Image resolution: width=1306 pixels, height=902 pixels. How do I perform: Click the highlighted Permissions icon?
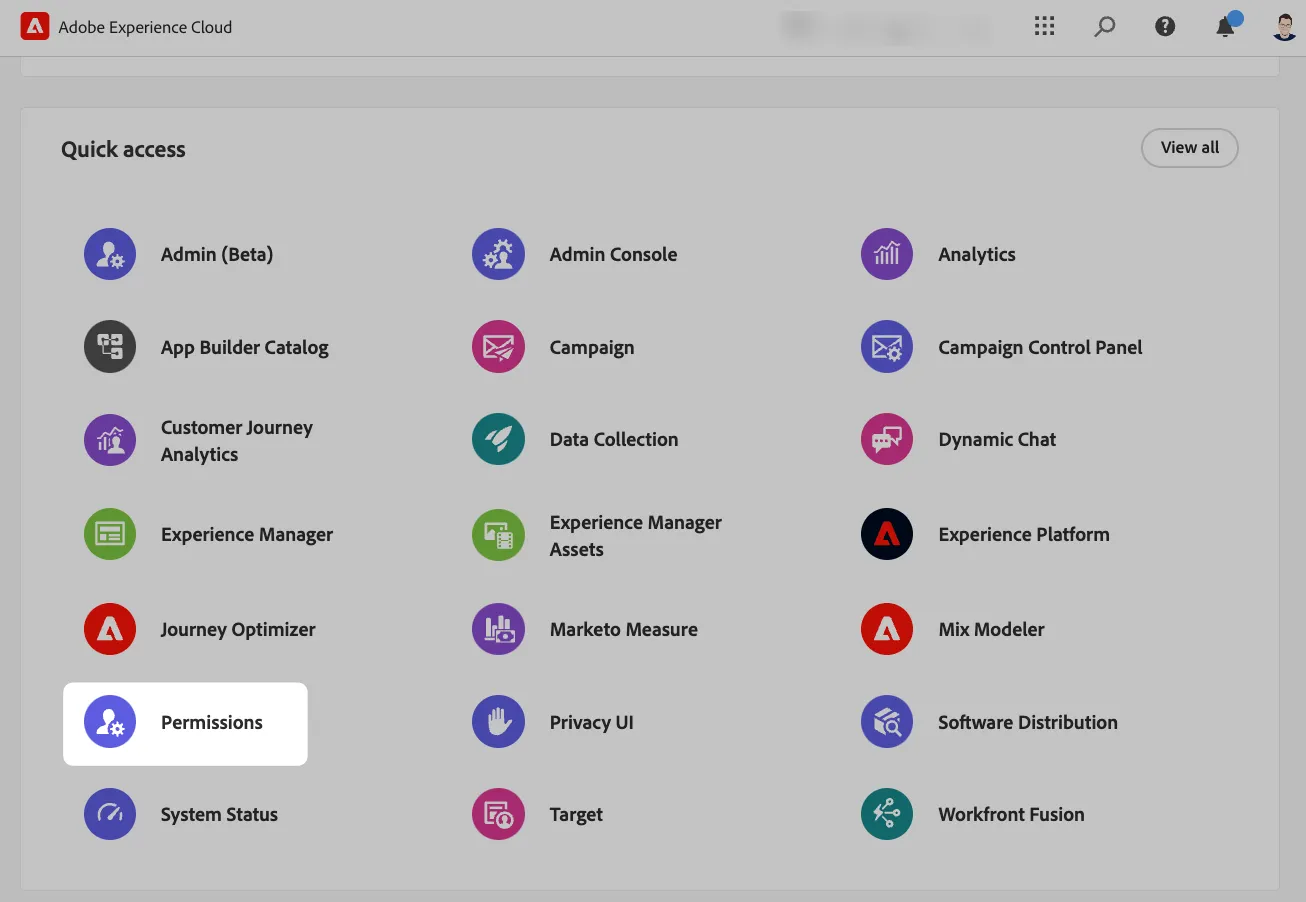point(110,722)
